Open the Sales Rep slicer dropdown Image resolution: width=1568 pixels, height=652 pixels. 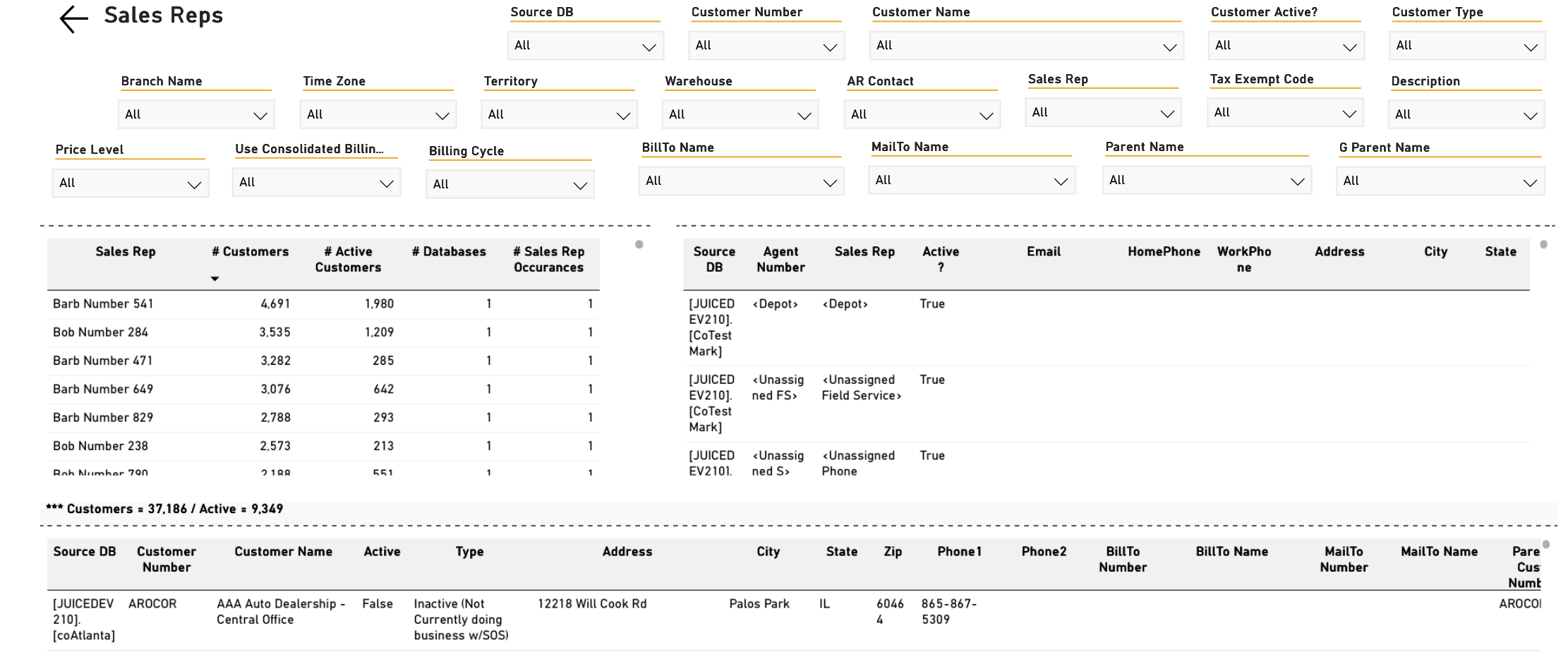point(1103,113)
